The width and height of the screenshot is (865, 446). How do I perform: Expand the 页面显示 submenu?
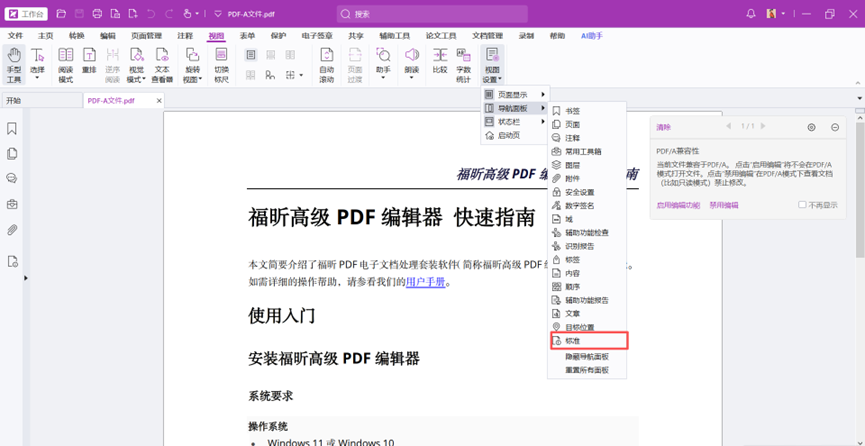pos(515,95)
